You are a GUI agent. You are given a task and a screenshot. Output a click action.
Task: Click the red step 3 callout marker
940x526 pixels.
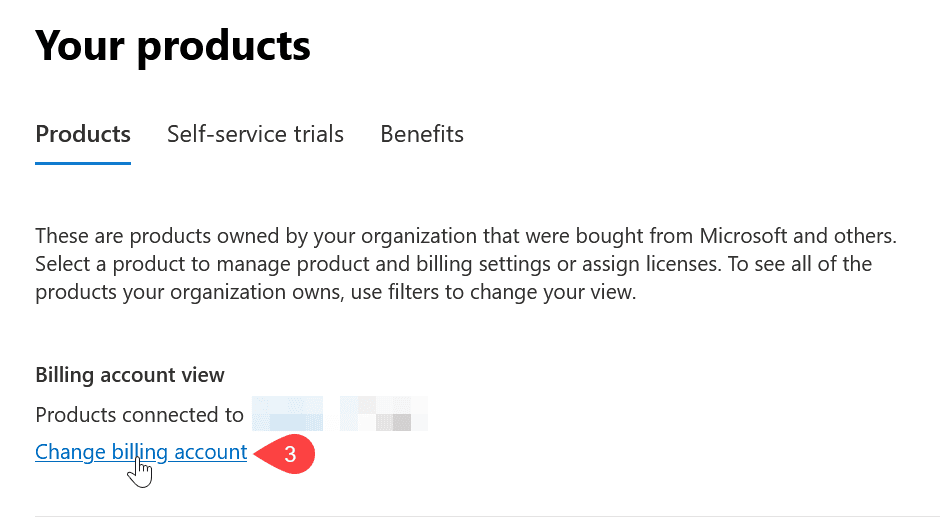[285, 454]
